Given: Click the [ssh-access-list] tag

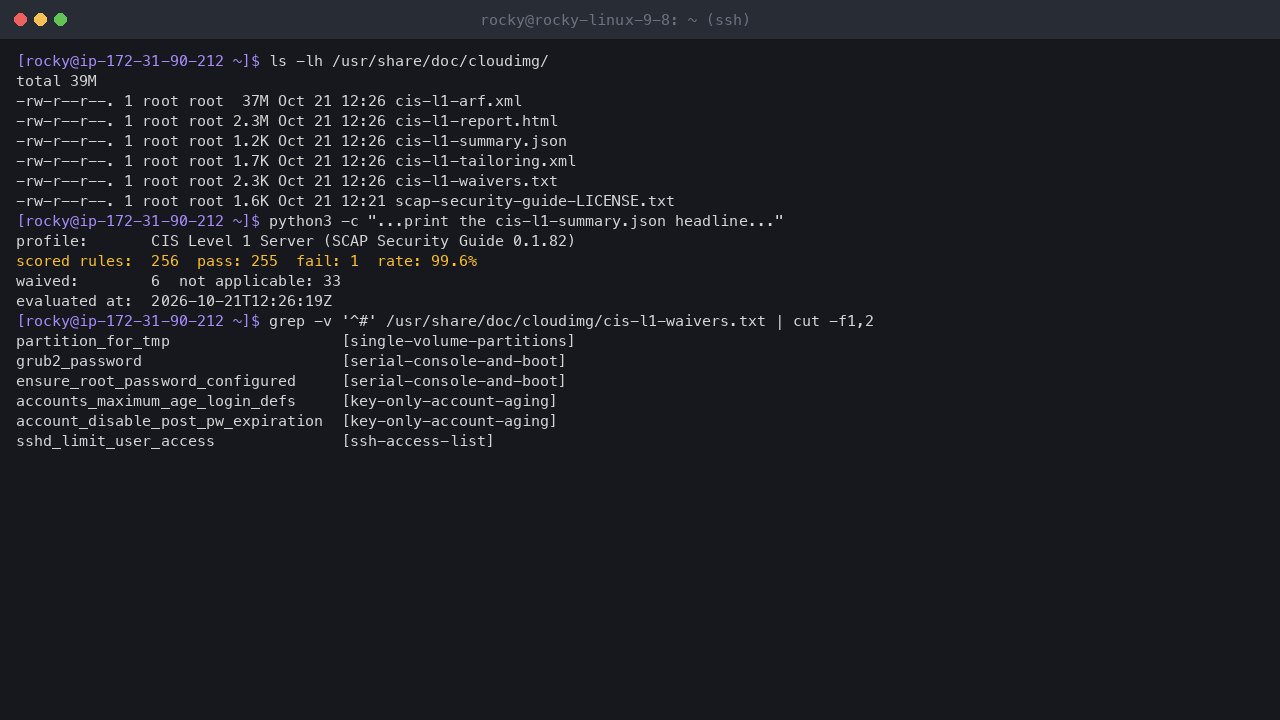Looking at the screenshot, I should (418, 441).
